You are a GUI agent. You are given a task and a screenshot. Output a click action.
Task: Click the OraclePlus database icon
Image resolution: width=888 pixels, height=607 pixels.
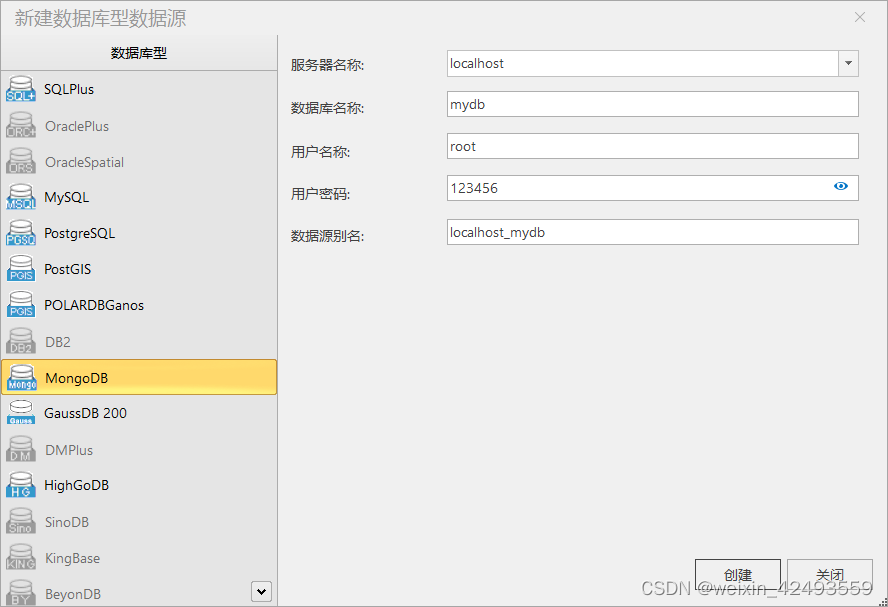[x=21, y=125]
